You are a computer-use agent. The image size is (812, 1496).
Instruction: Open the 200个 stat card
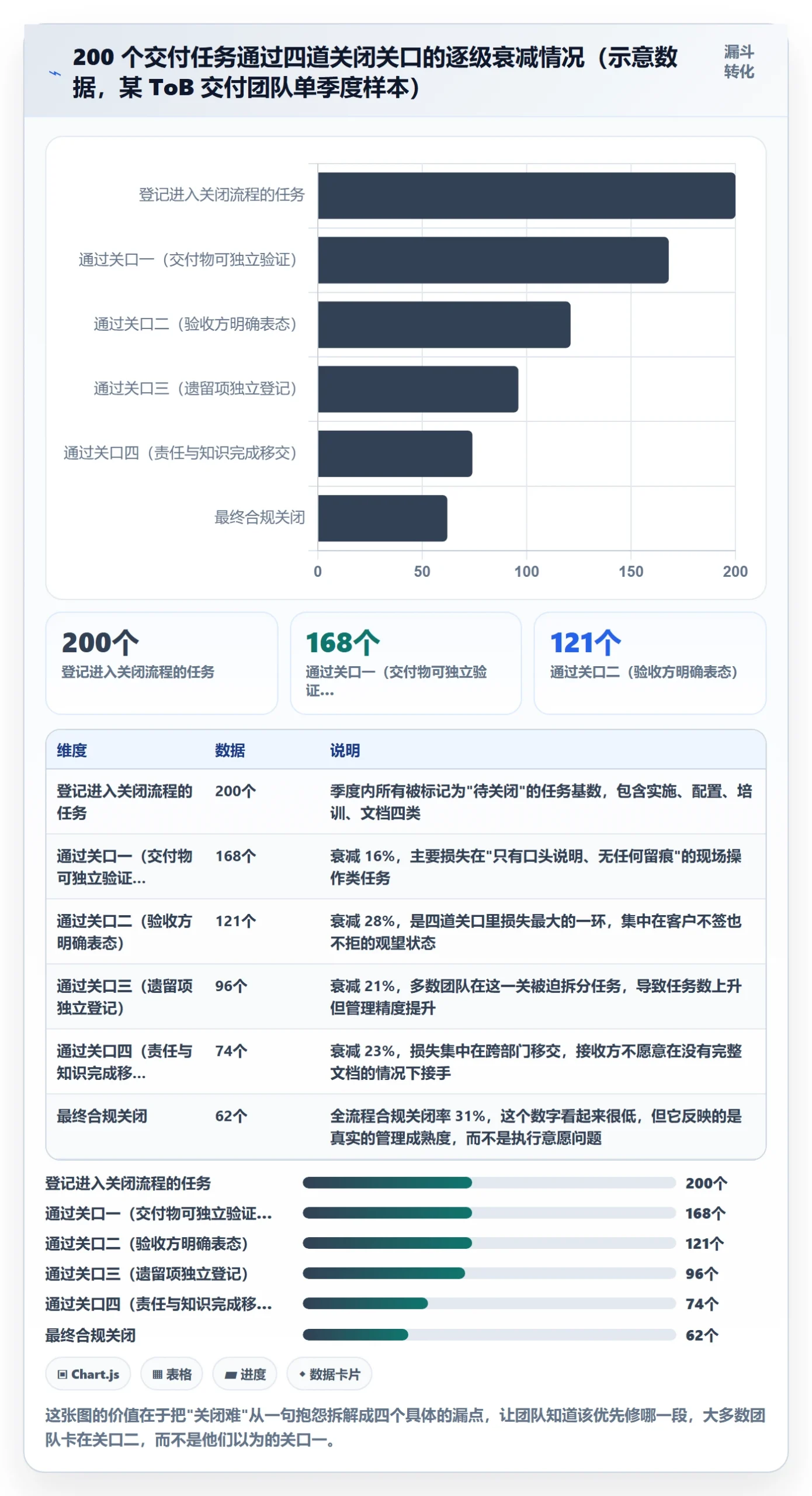(x=162, y=663)
